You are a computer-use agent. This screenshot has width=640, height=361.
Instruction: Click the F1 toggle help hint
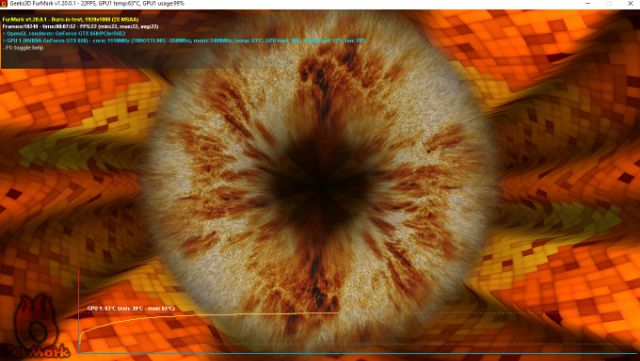click(x=23, y=48)
